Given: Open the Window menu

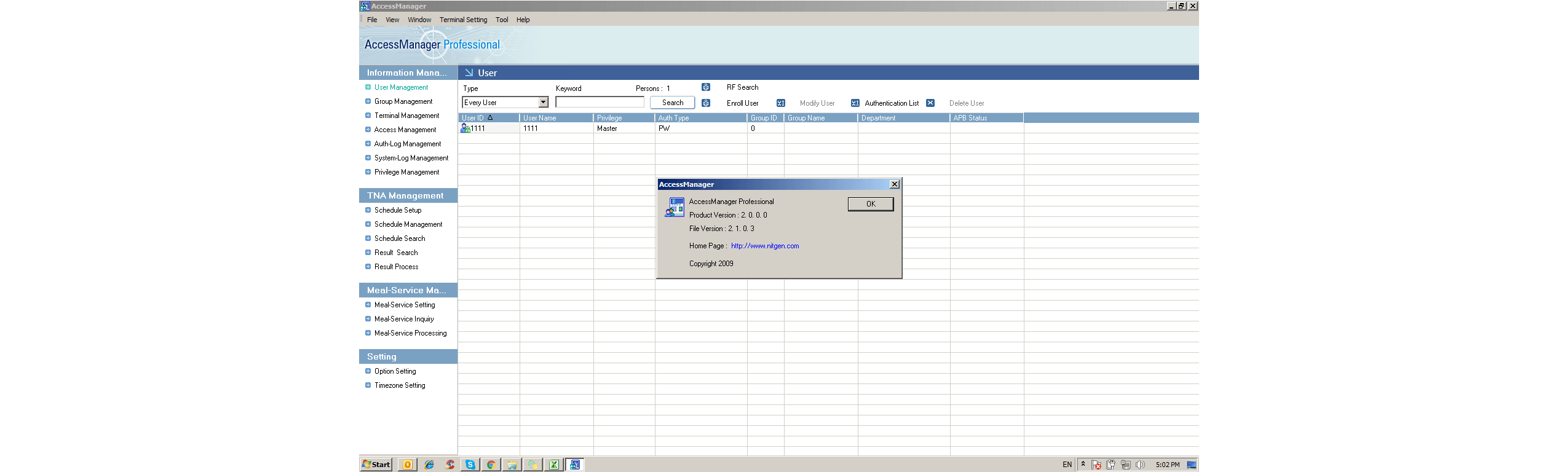Looking at the screenshot, I should 419,20.
